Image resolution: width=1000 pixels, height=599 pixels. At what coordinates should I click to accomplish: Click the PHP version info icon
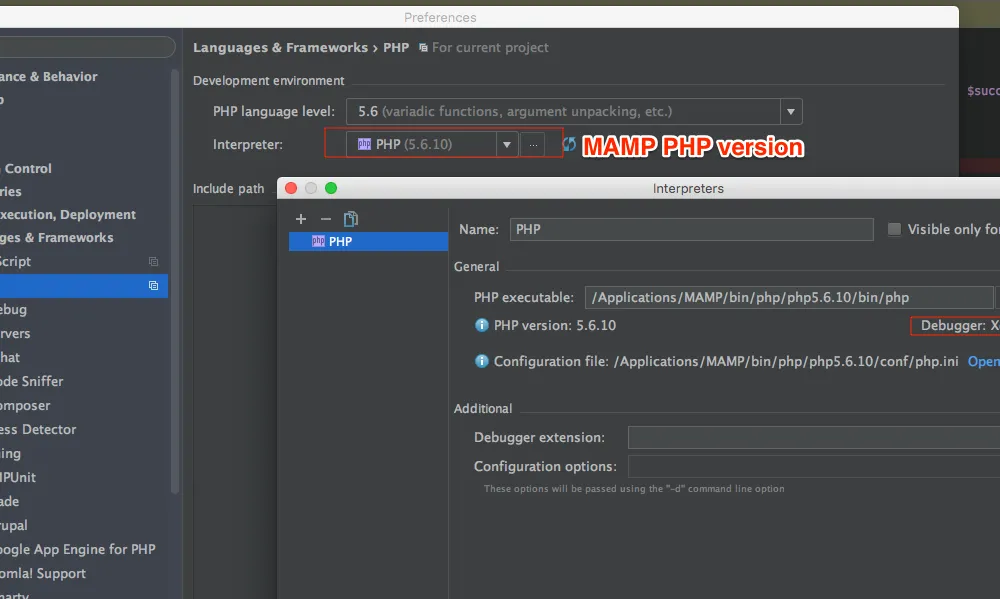click(481, 324)
